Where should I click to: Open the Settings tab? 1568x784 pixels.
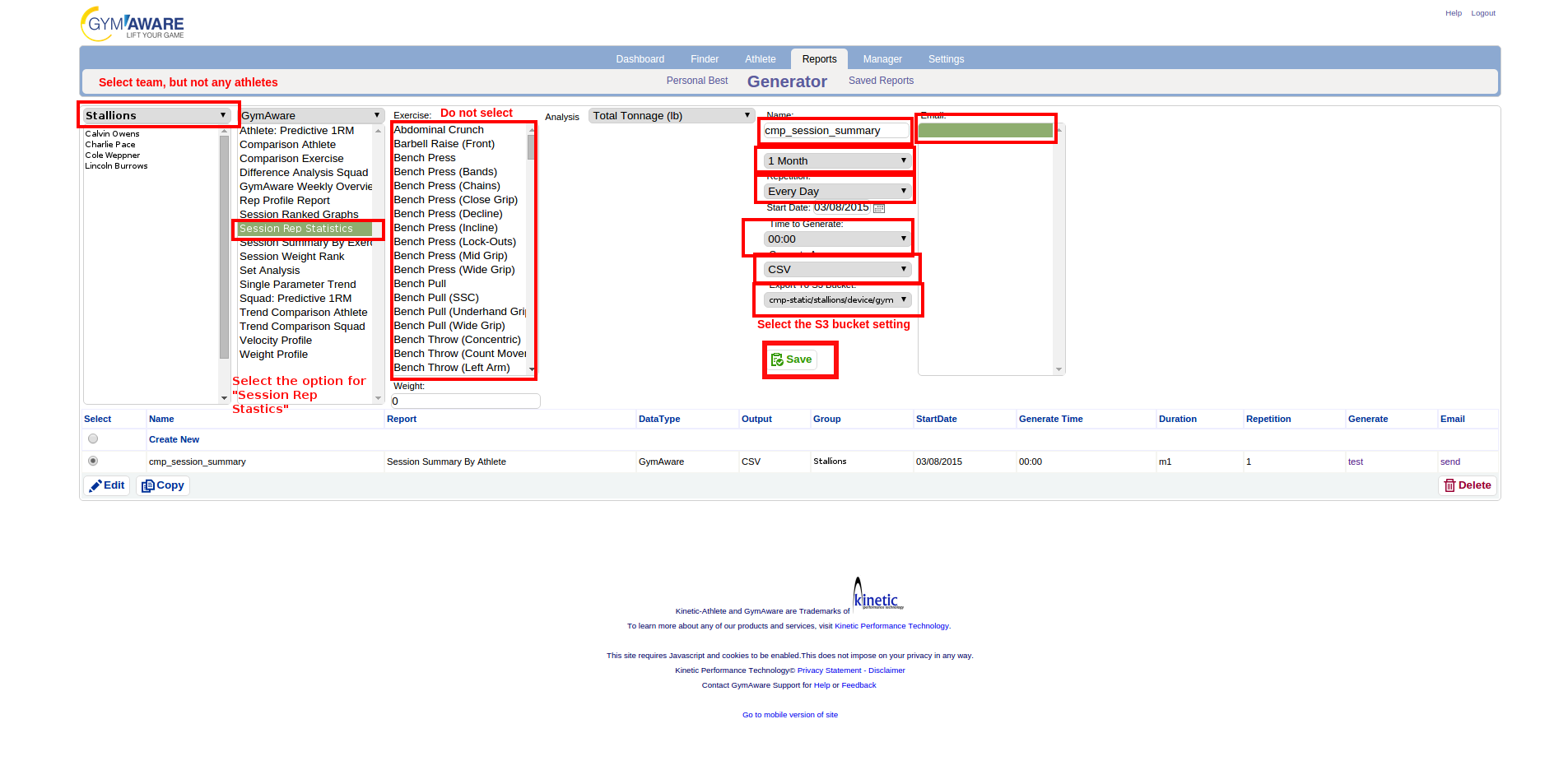(x=946, y=59)
